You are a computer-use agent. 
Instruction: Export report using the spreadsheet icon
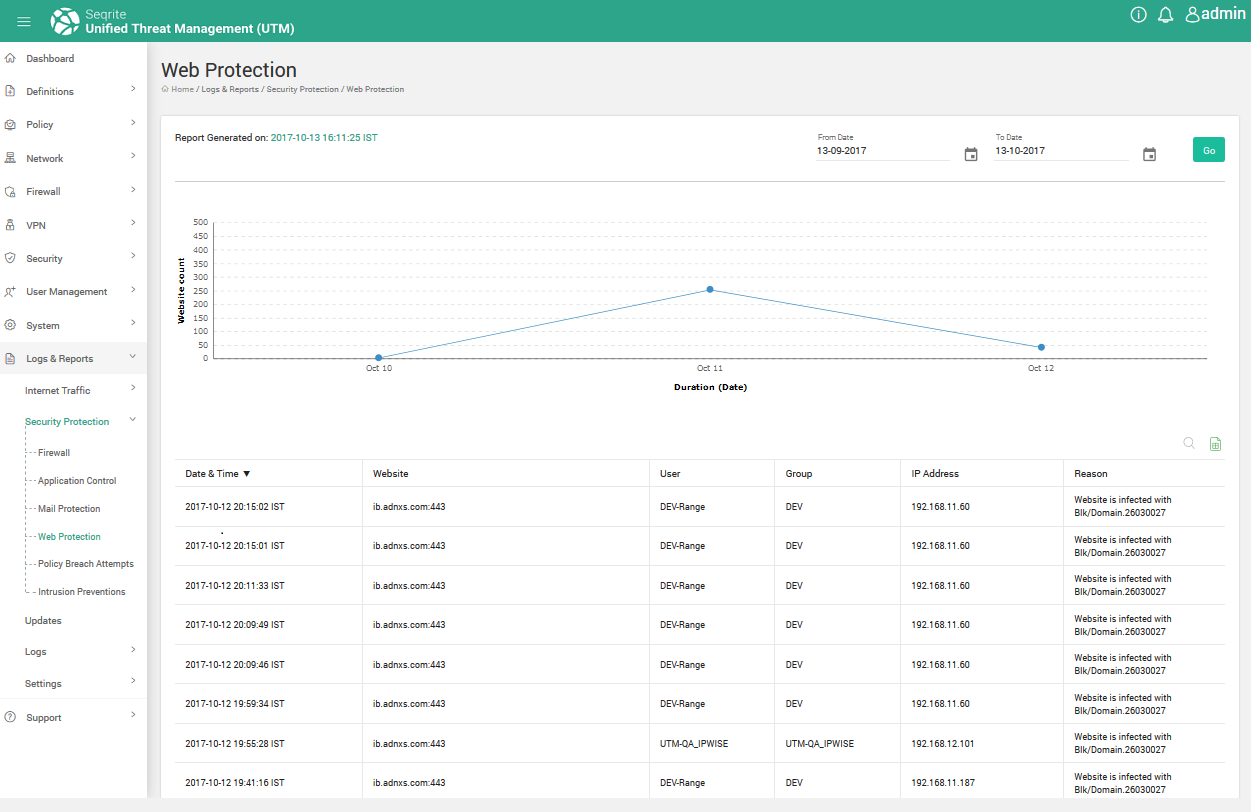coord(1215,444)
